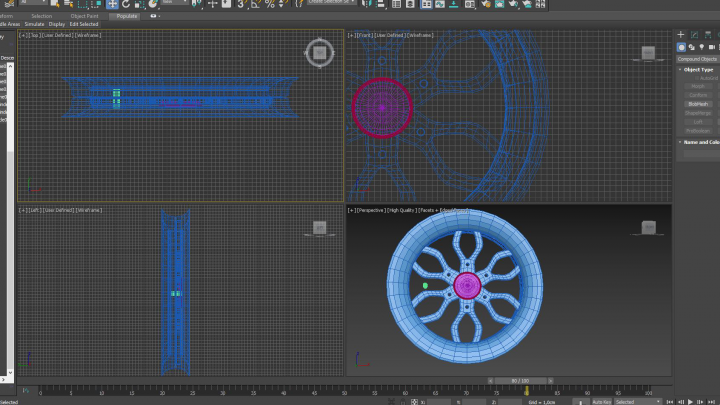Open the Autodesk A360 gallery icon

point(541,4)
